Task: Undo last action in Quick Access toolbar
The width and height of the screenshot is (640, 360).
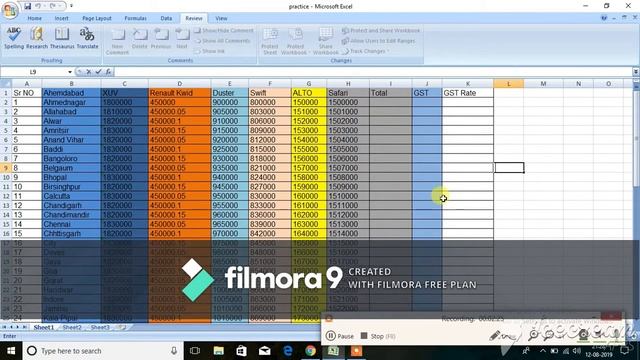Action: tap(39, 6)
